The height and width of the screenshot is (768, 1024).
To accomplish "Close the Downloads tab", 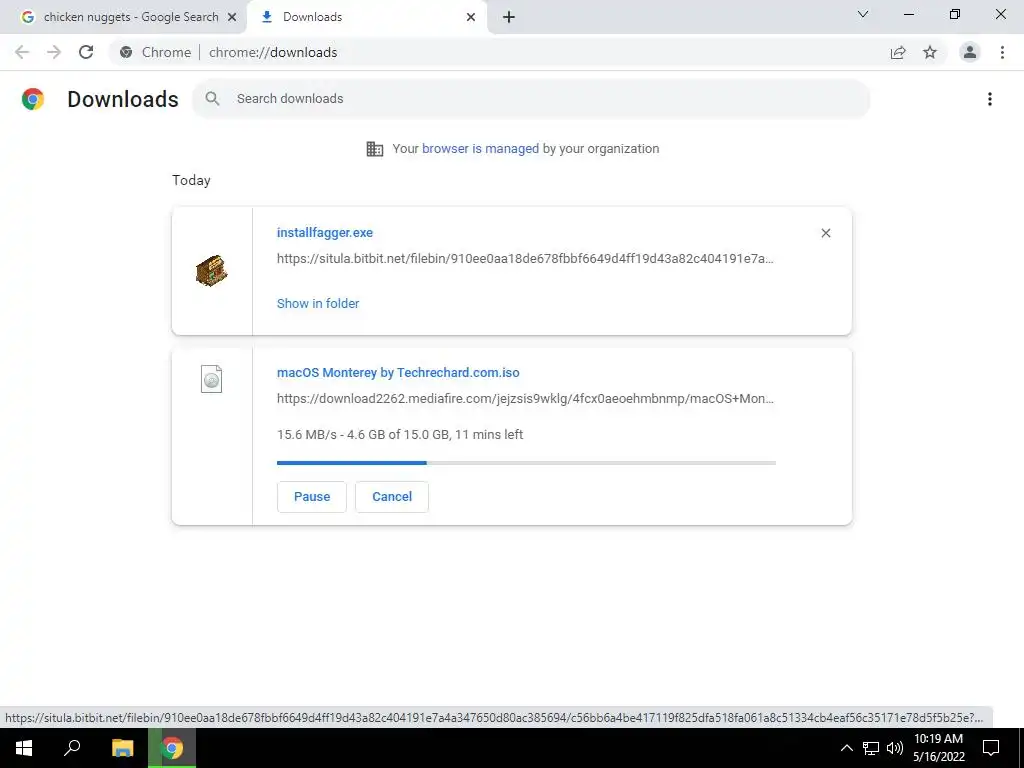I will point(471,17).
